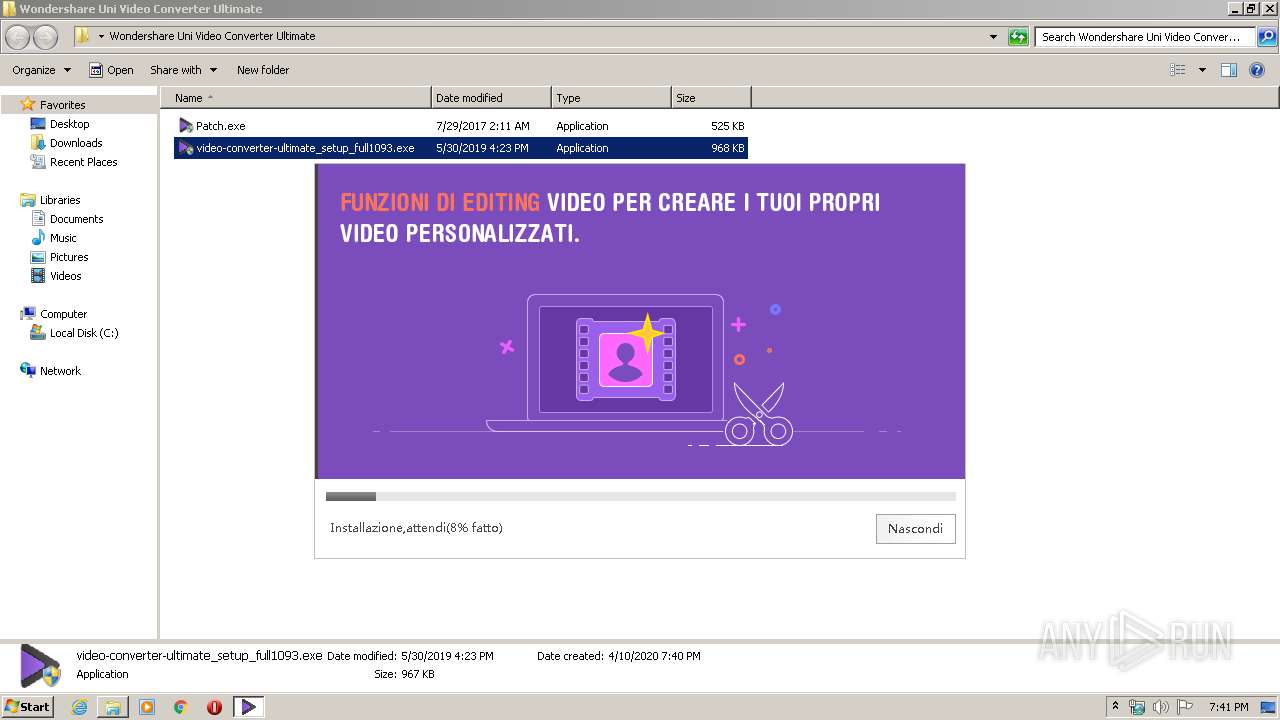Screen dimensions: 1280x720
Task: Open the view options dropdown arrow
Action: (1202, 70)
